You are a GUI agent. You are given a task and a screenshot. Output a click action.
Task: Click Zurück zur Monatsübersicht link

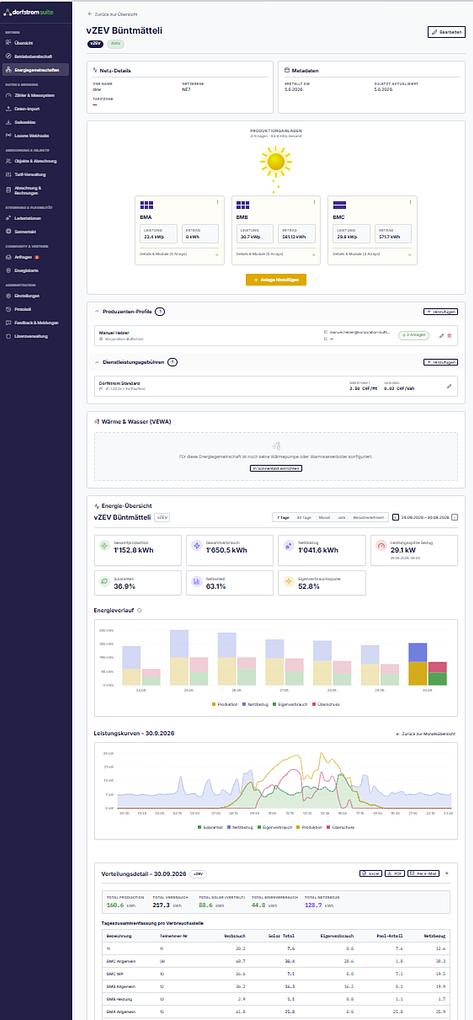(426, 733)
